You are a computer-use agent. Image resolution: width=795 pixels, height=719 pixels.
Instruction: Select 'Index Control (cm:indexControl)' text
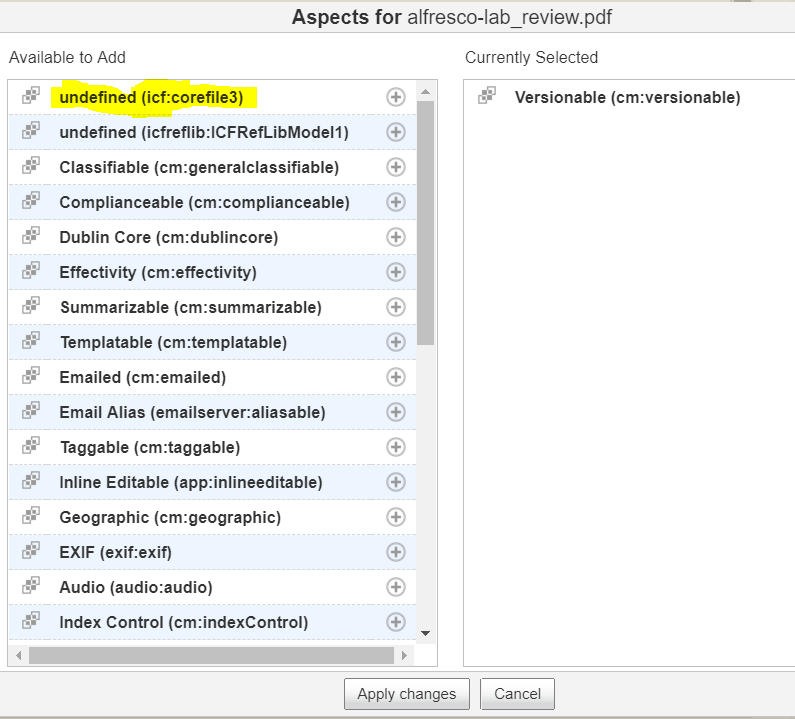(x=184, y=622)
